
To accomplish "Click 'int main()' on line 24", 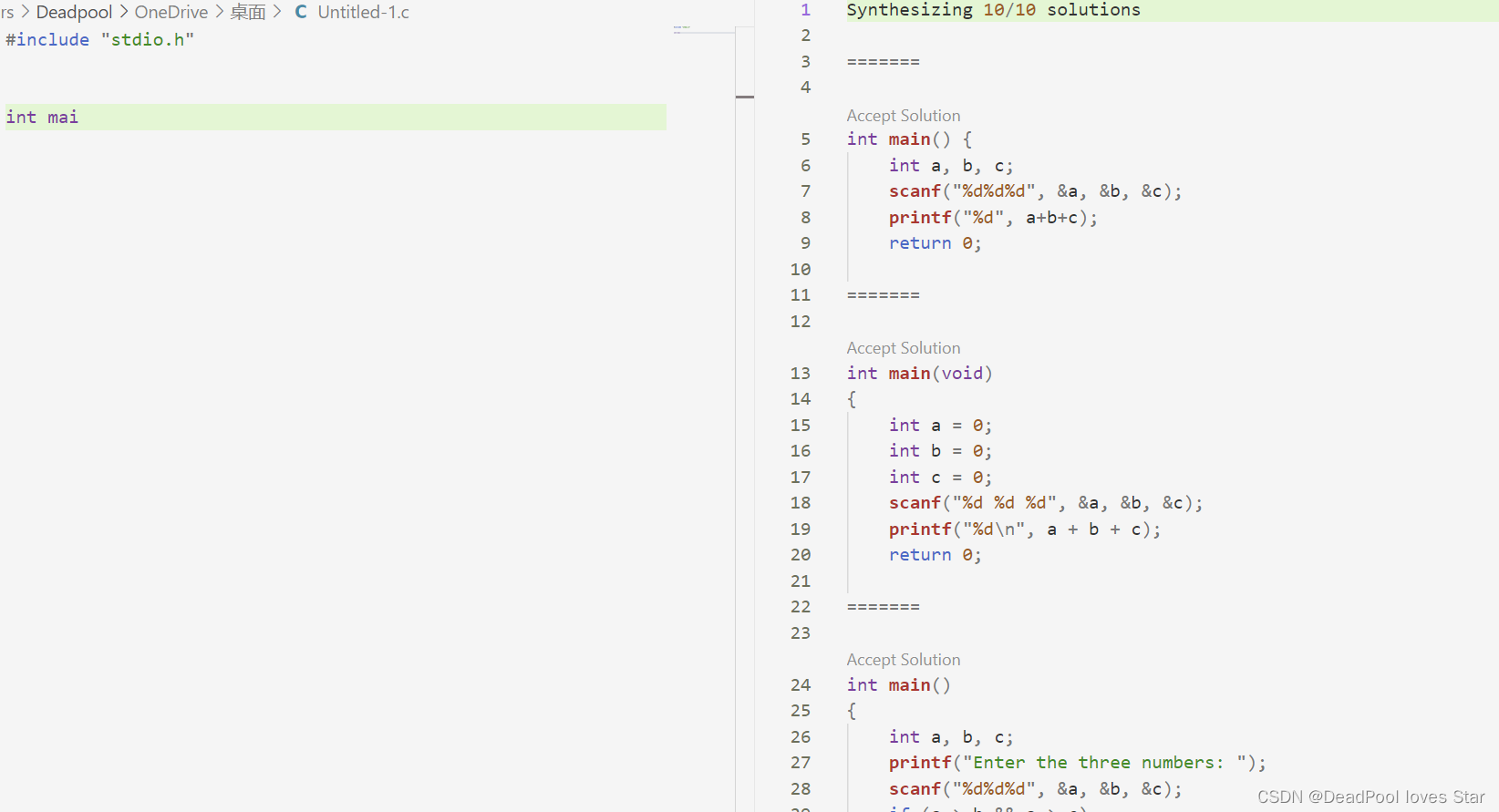I will 898,685.
